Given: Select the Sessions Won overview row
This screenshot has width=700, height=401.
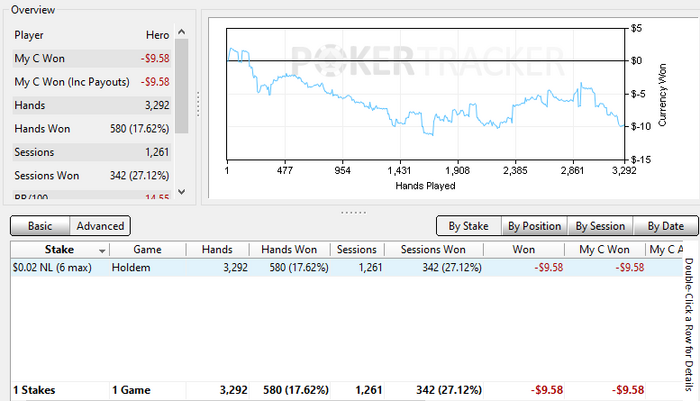Looking at the screenshot, I should pos(92,175).
